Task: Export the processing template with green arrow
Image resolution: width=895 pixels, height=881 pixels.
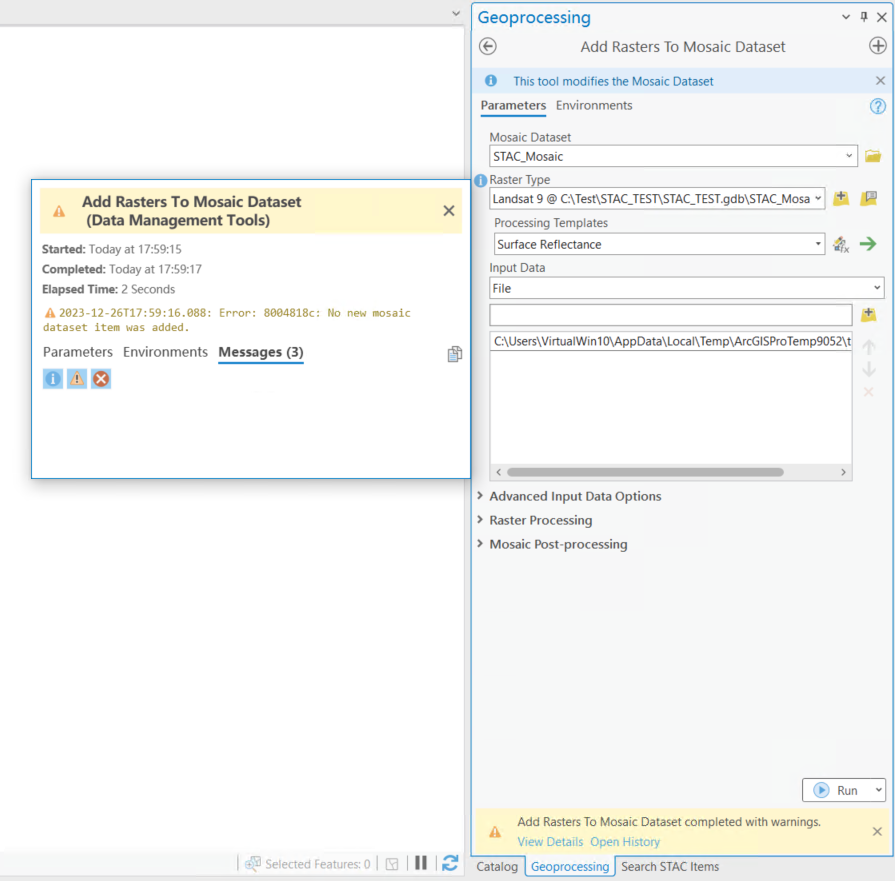Action: tap(869, 243)
